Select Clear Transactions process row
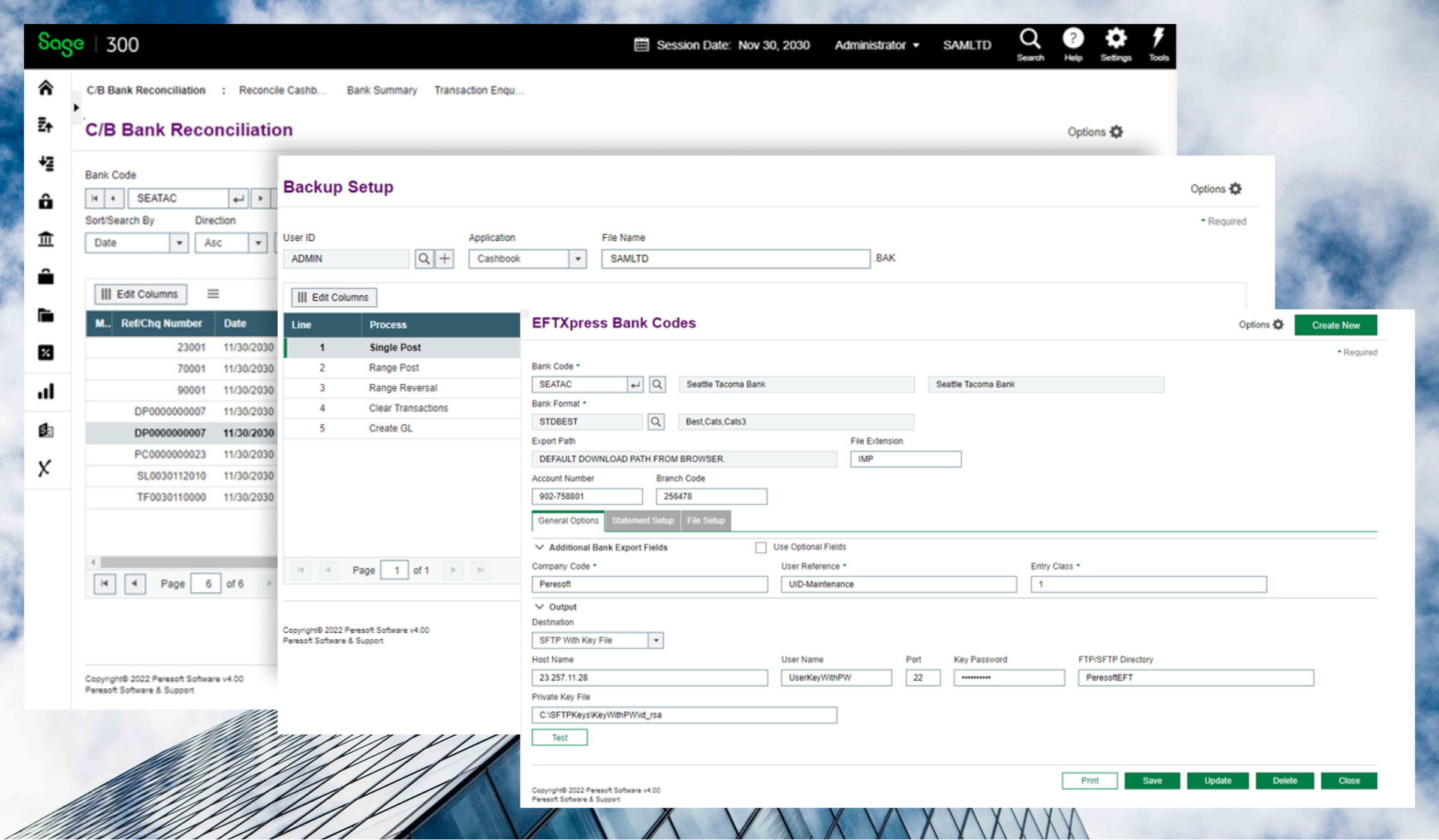The height and width of the screenshot is (840, 1439). pos(402,408)
